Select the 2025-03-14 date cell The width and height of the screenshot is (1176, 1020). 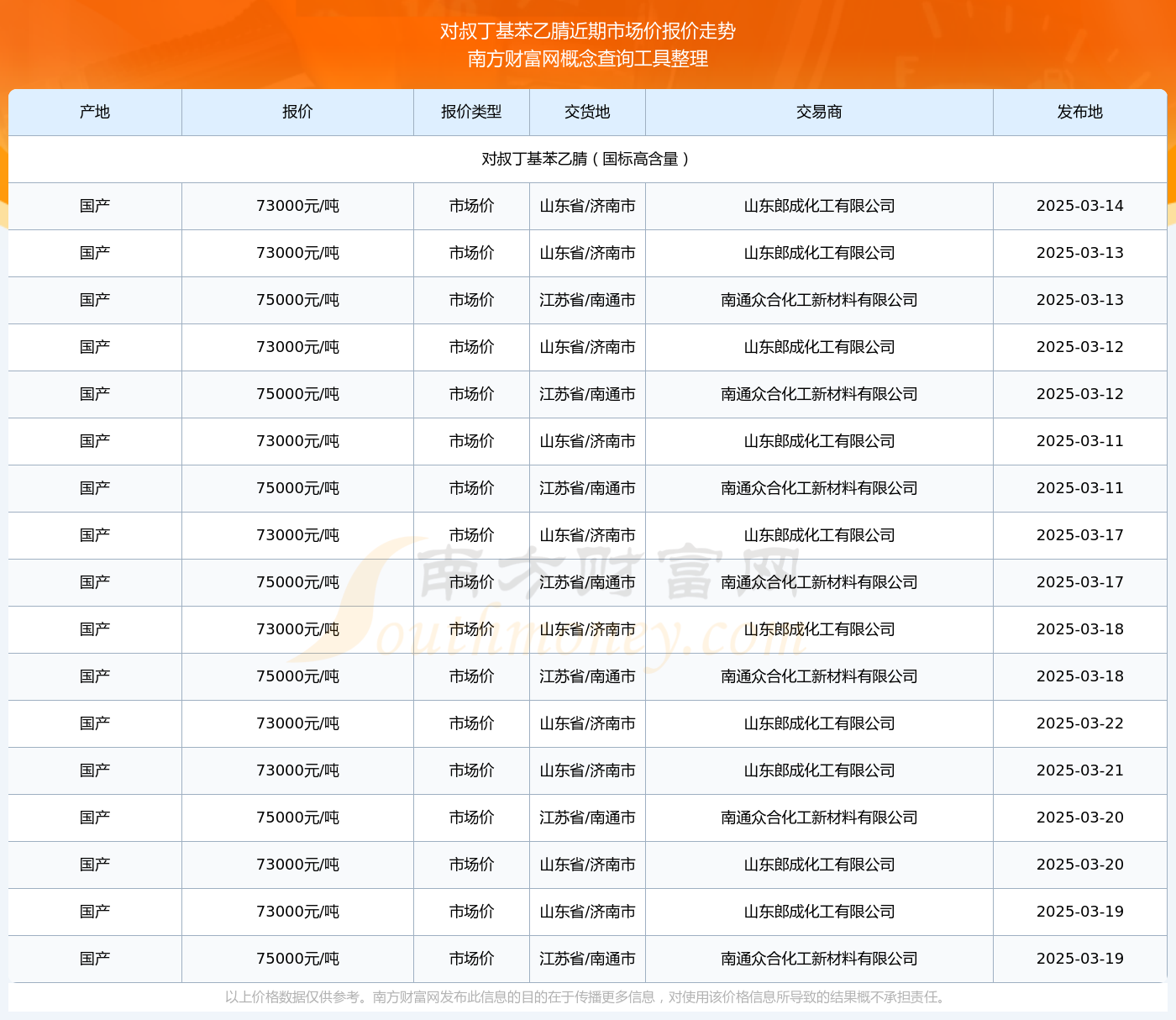pos(1079,206)
